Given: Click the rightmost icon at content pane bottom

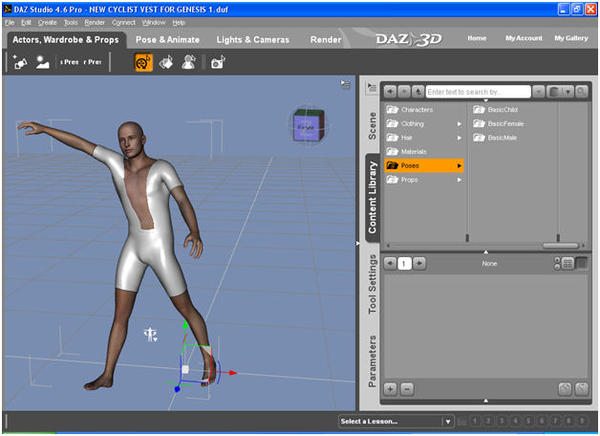Looking at the screenshot, I should pyautogui.click(x=581, y=389).
